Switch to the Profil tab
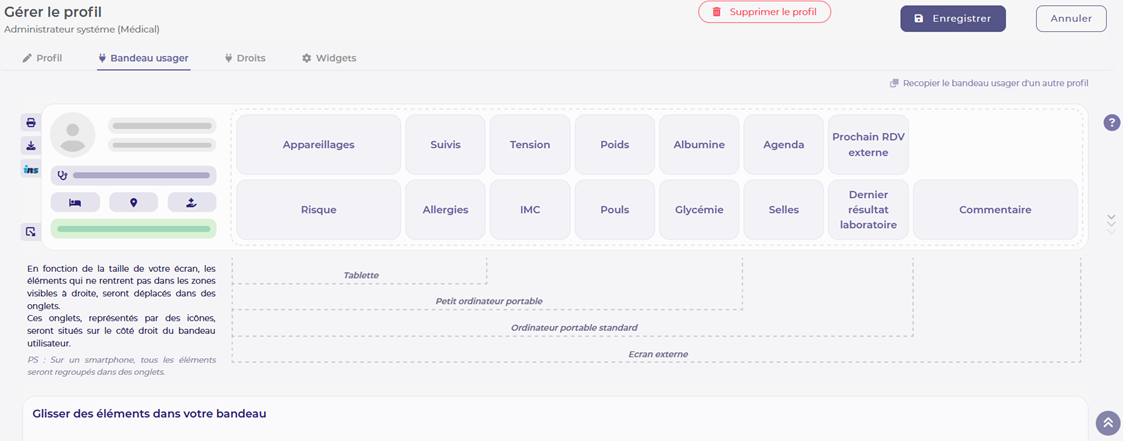 point(42,58)
